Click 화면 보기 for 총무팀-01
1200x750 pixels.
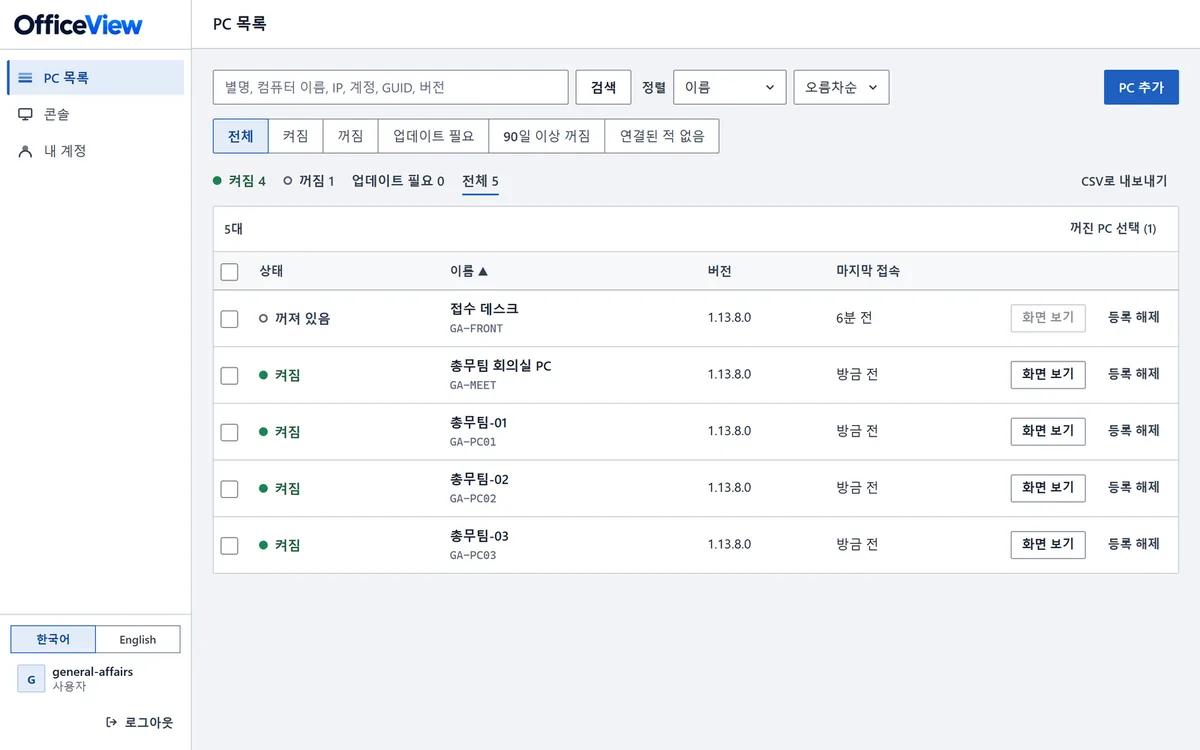coord(1048,431)
